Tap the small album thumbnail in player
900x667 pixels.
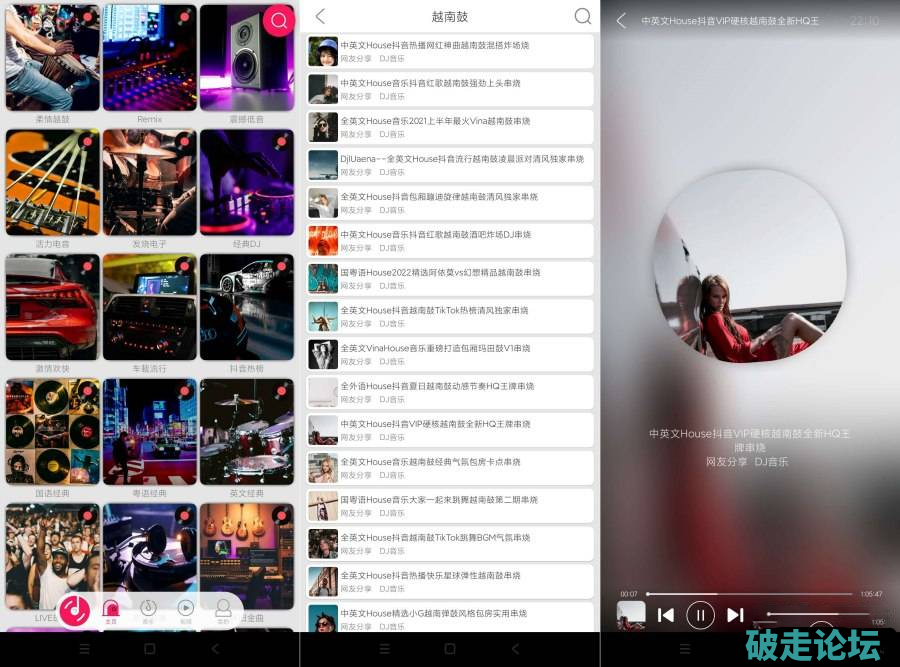pos(631,615)
